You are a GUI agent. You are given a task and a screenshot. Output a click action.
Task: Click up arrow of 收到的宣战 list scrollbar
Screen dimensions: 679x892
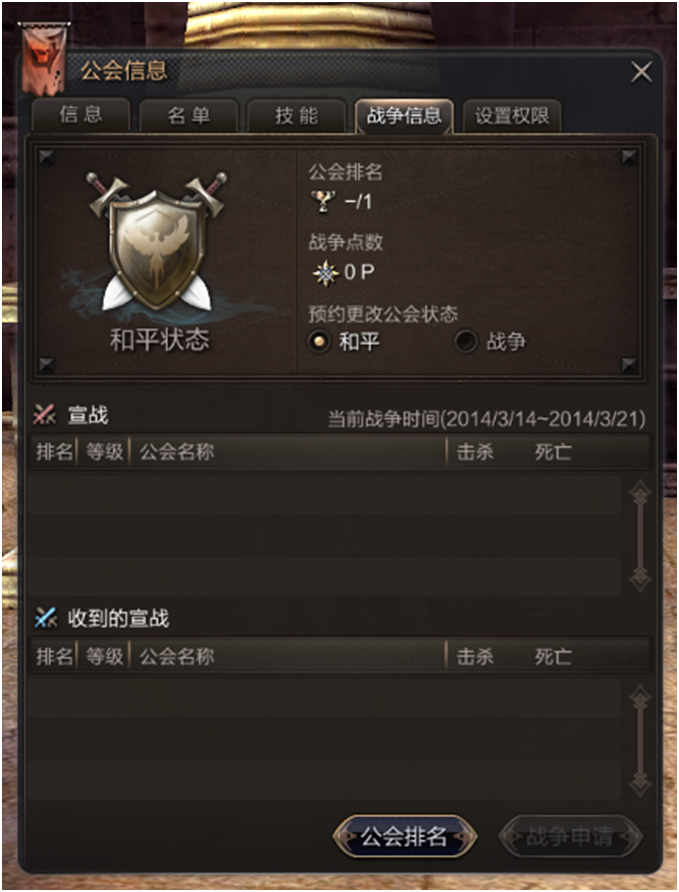point(640,697)
